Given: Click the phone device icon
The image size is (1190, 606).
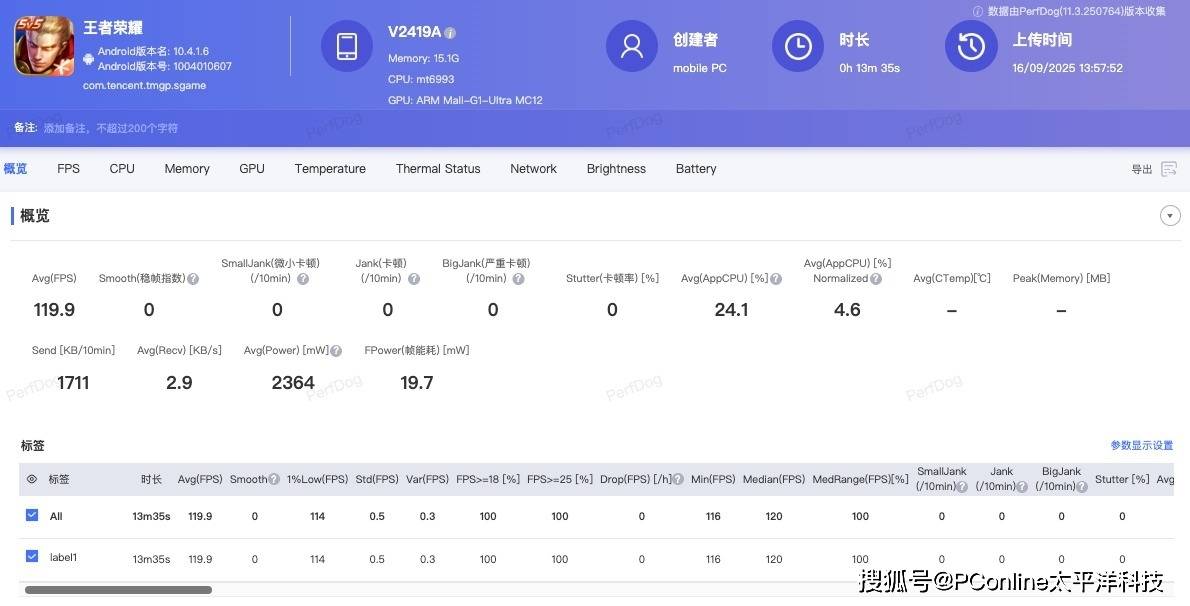Looking at the screenshot, I should [347, 46].
